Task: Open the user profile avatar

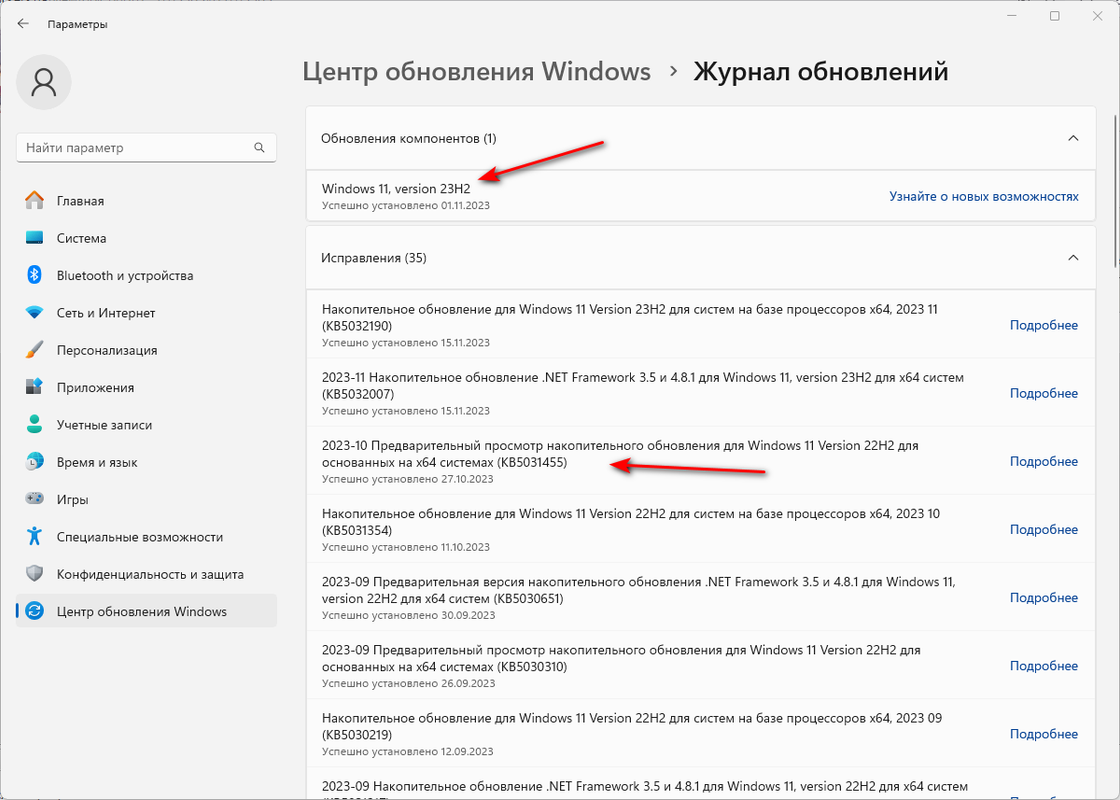Action: click(44, 82)
